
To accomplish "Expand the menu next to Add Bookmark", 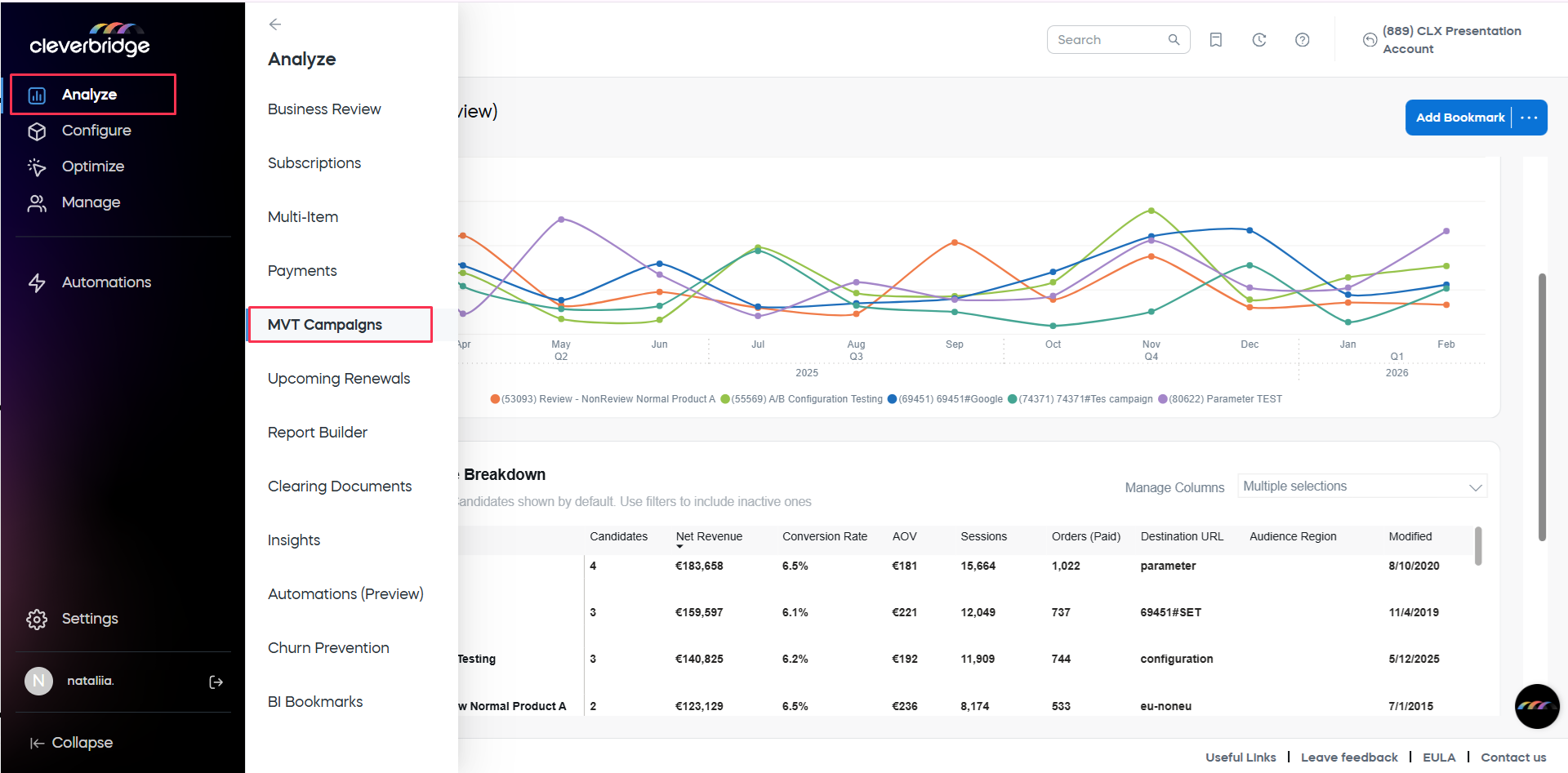I will [x=1530, y=118].
